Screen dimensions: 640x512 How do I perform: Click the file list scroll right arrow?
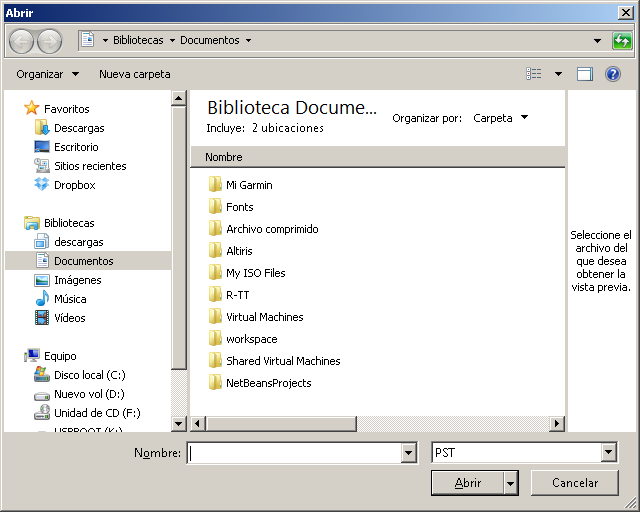(557, 423)
